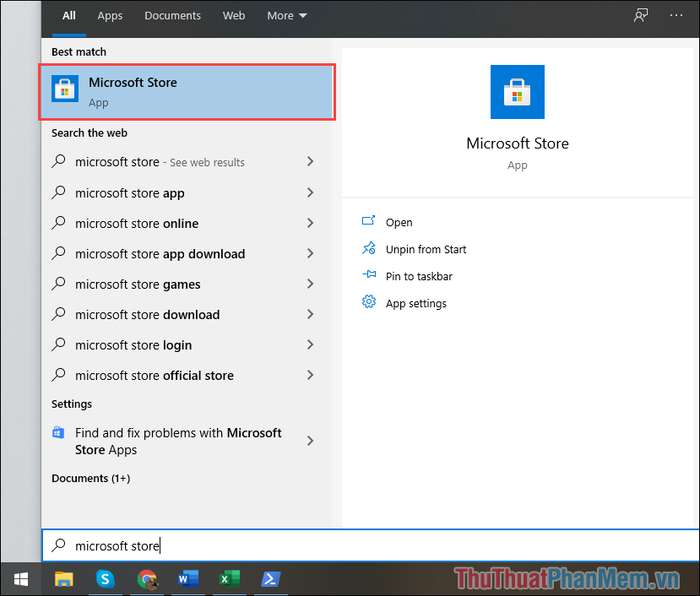This screenshot has height=596, width=700.
Task: Expand chevron for 'microsoft store online'
Action: (310, 223)
